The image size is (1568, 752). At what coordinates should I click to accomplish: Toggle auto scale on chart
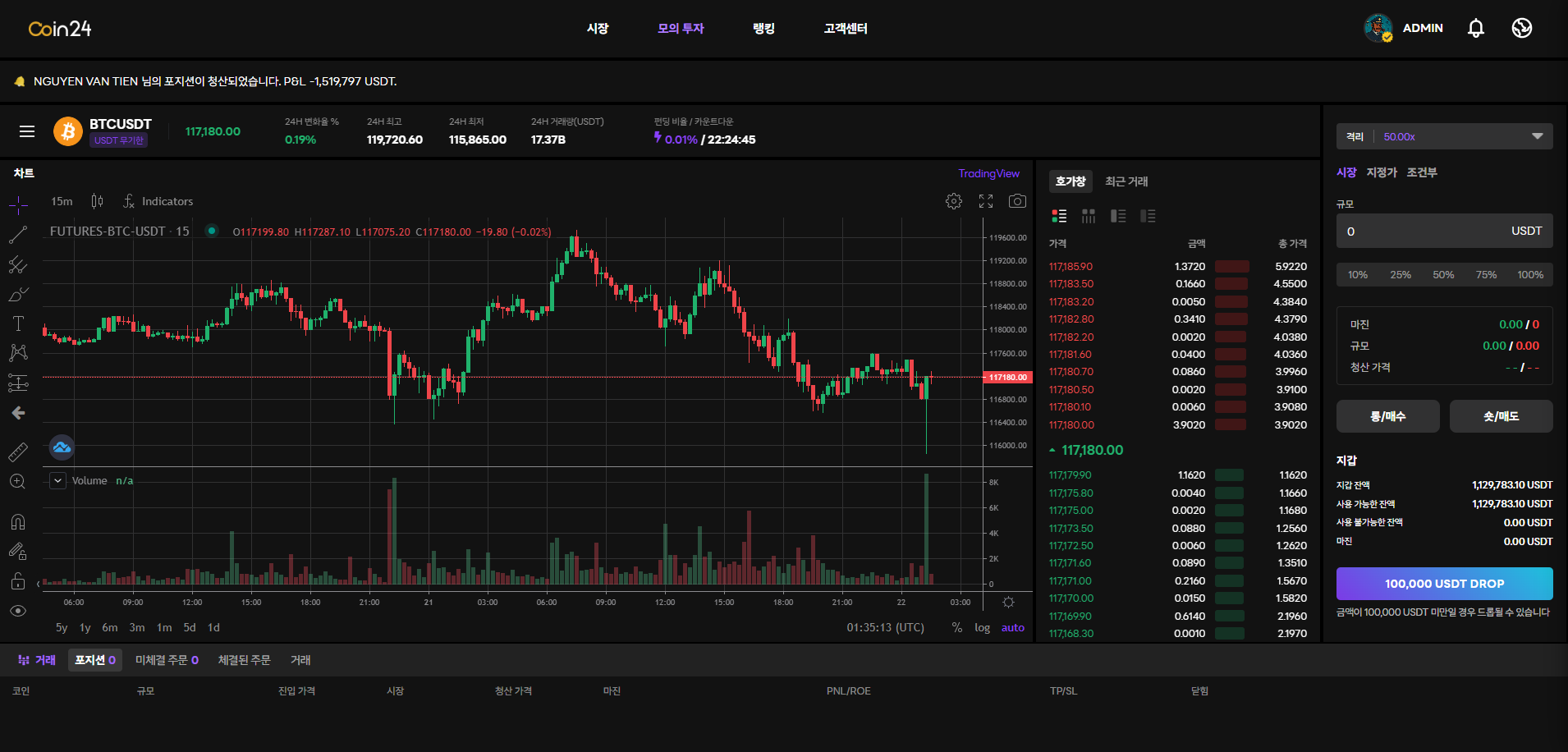pyautogui.click(x=1012, y=627)
